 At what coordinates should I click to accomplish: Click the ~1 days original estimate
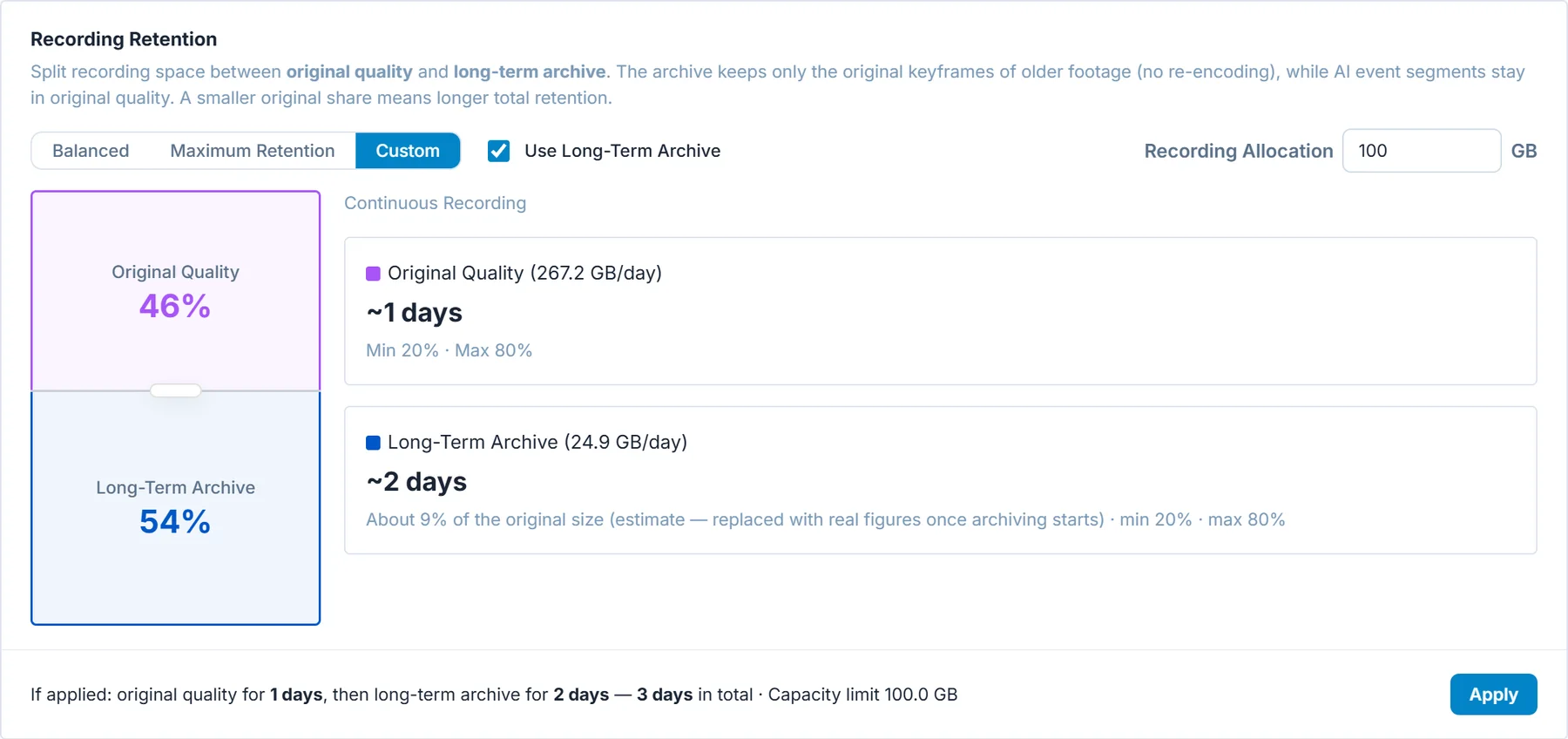pos(415,313)
